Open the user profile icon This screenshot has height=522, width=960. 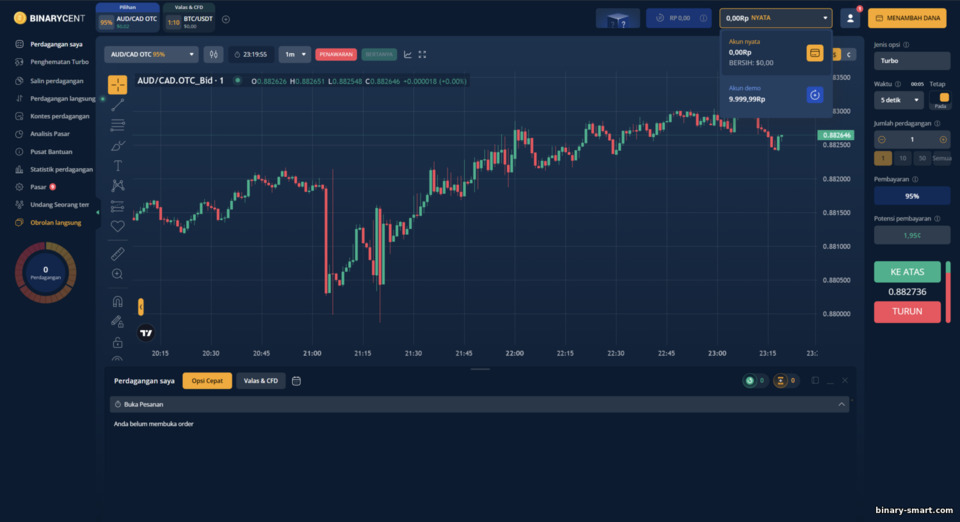coord(850,18)
